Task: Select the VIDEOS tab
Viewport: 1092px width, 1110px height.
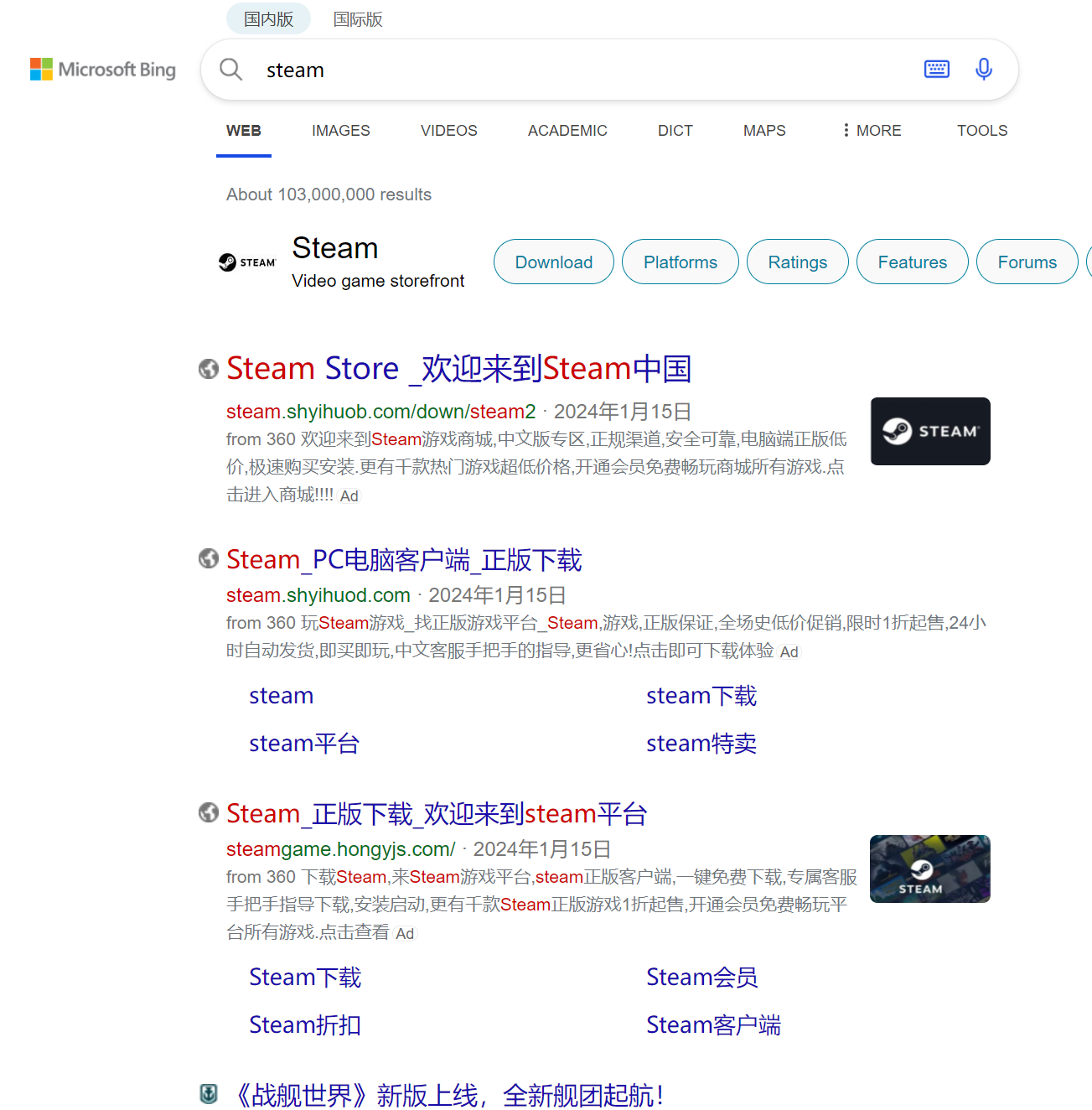Action: pyautogui.click(x=449, y=131)
